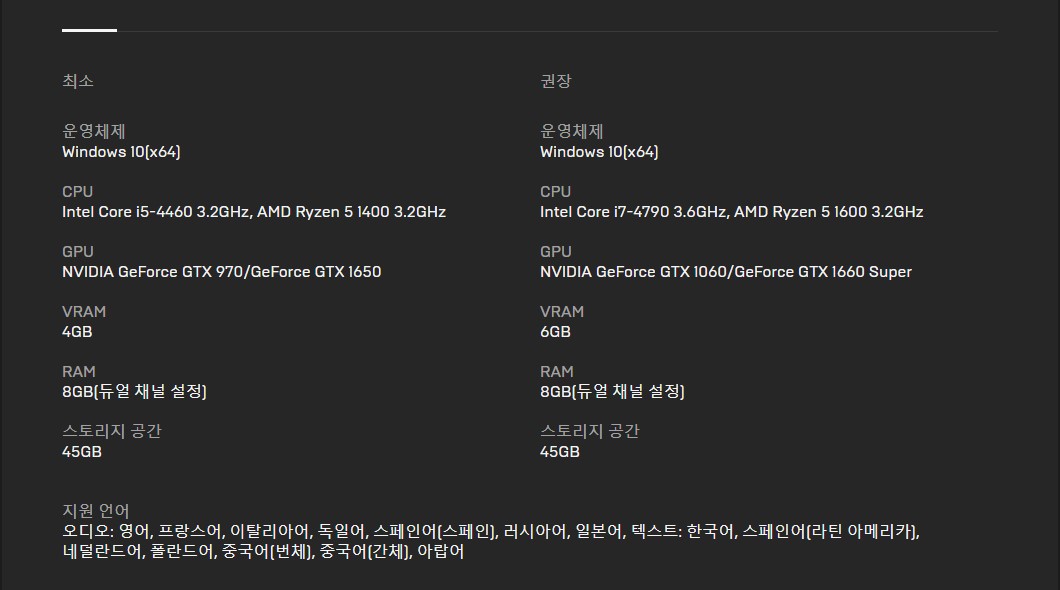Click the '지원 언어' supported languages heading
The height and width of the screenshot is (590, 1060).
click(x=96, y=511)
